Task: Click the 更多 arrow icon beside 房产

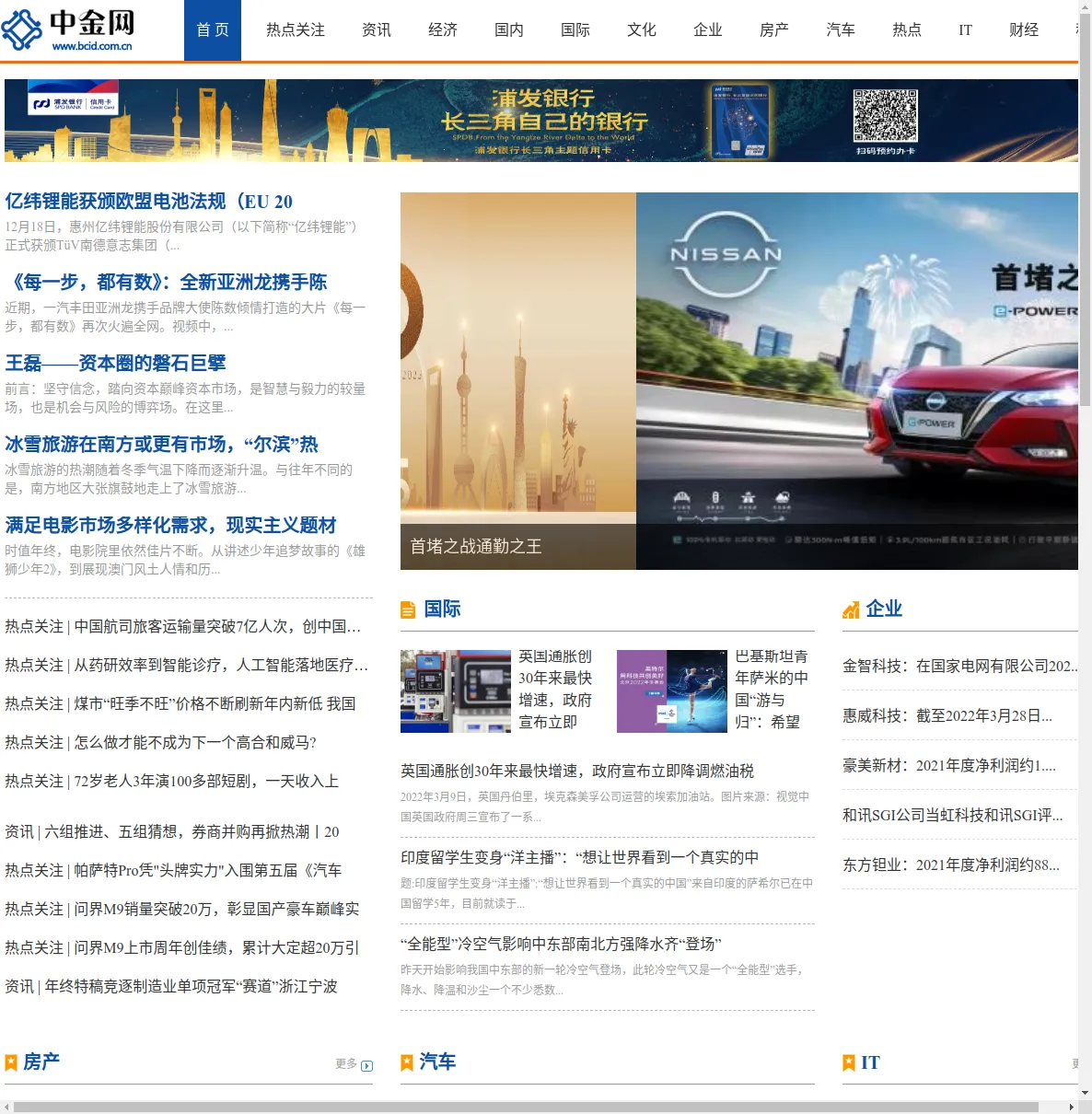Action: click(367, 1065)
